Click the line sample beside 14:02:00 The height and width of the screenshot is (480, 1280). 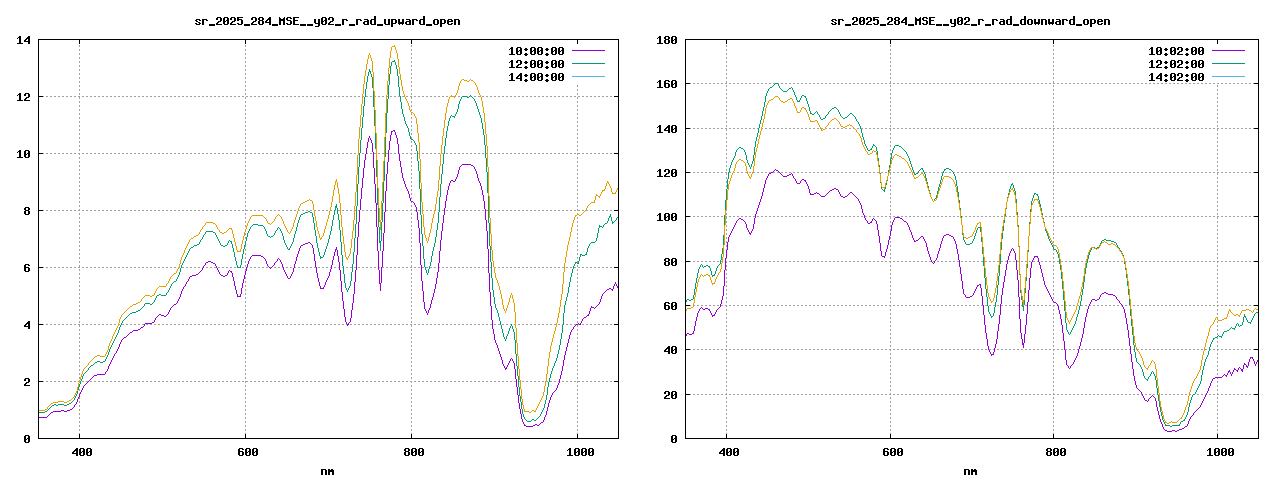point(1230,77)
